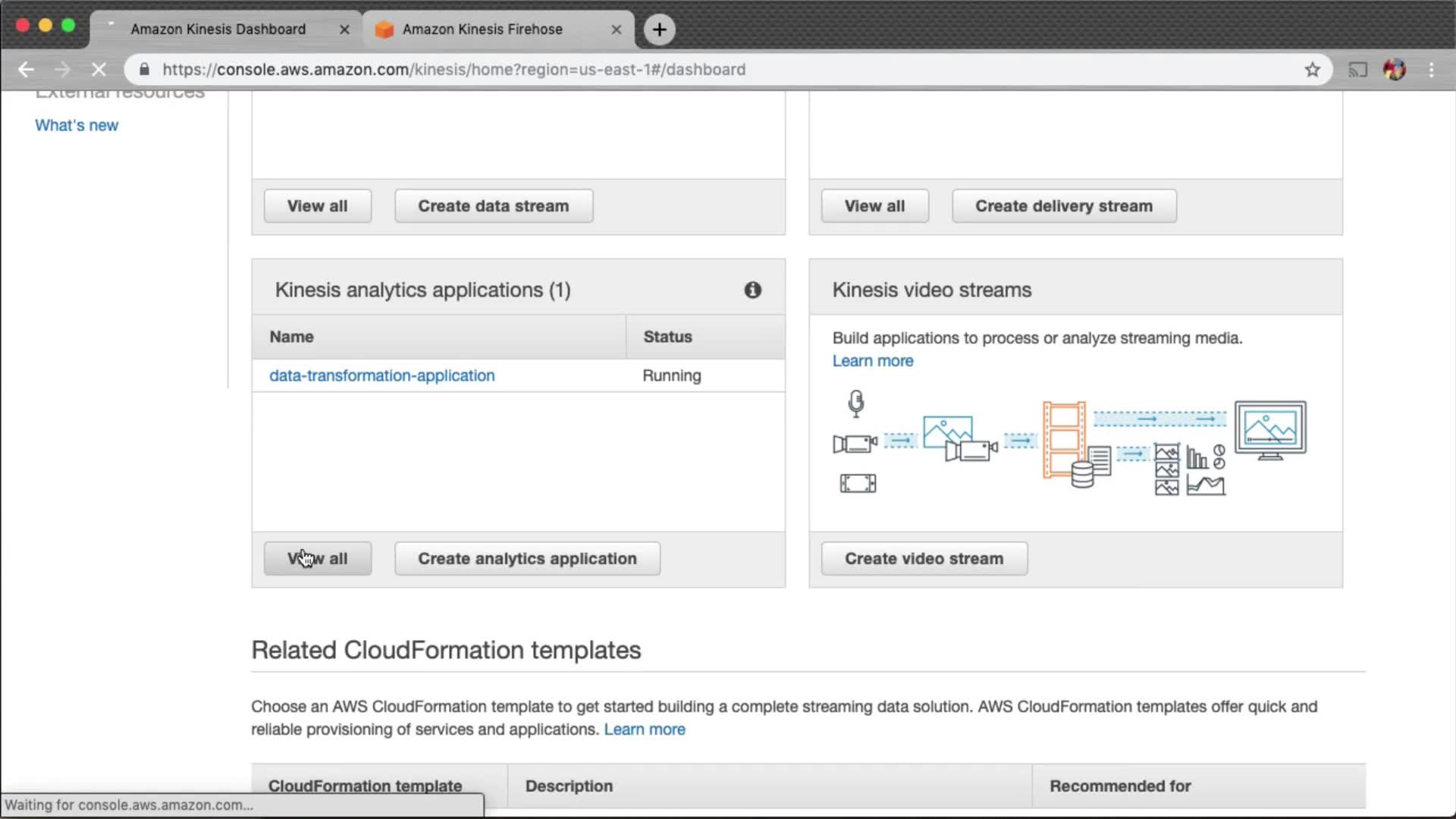Close the Amazon Kinesis Firehose tab
The width and height of the screenshot is (1456, 819).
[x=616, y=30]
